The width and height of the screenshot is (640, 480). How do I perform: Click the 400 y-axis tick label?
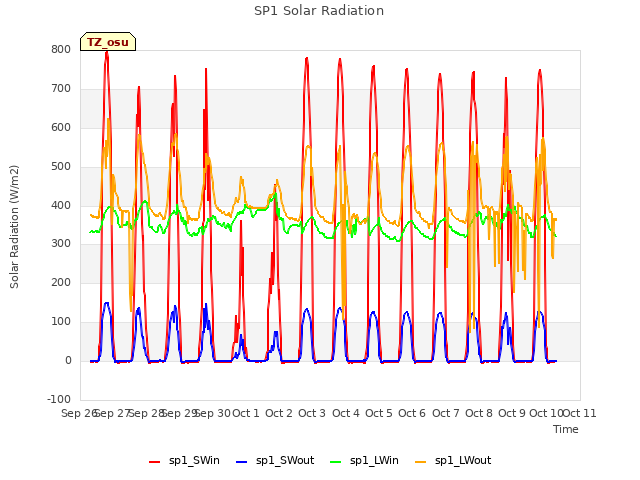[61, 205]
